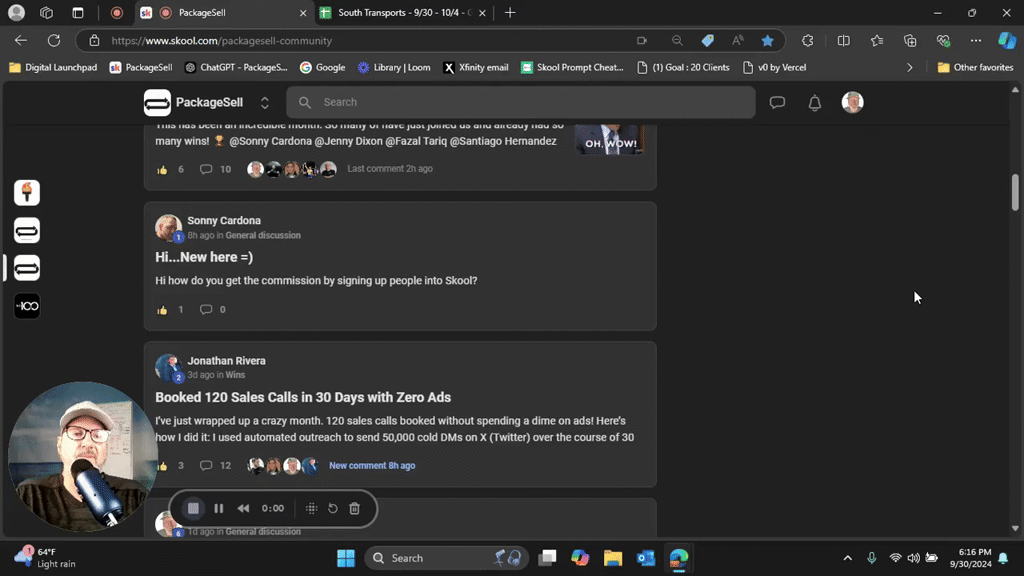The width and height of the screenshot is (1024, 576).
Task: Open the notifications bell in Skool header
Action: pos(814,102)
